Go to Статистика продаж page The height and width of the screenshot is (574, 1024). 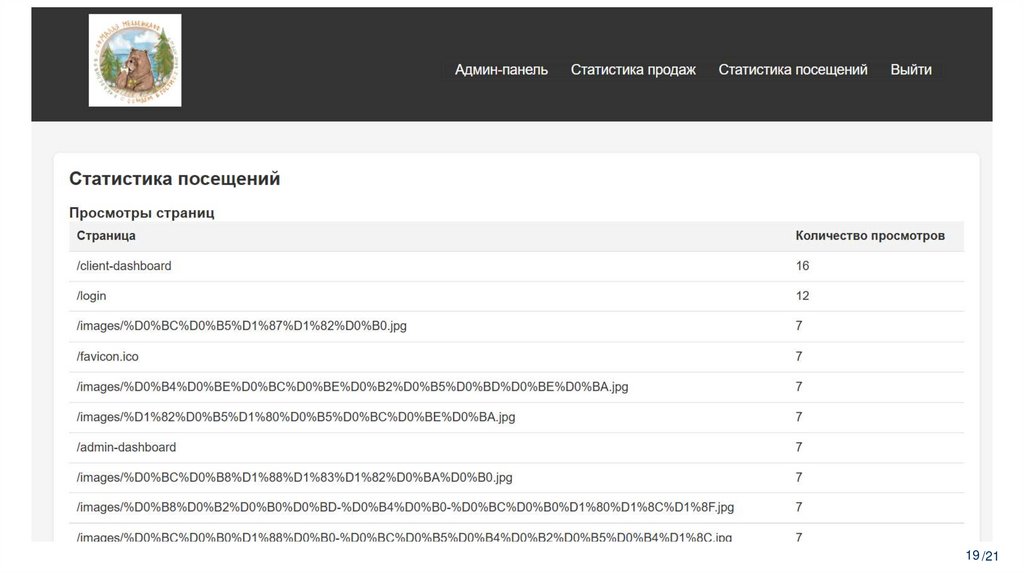(633, 70)
